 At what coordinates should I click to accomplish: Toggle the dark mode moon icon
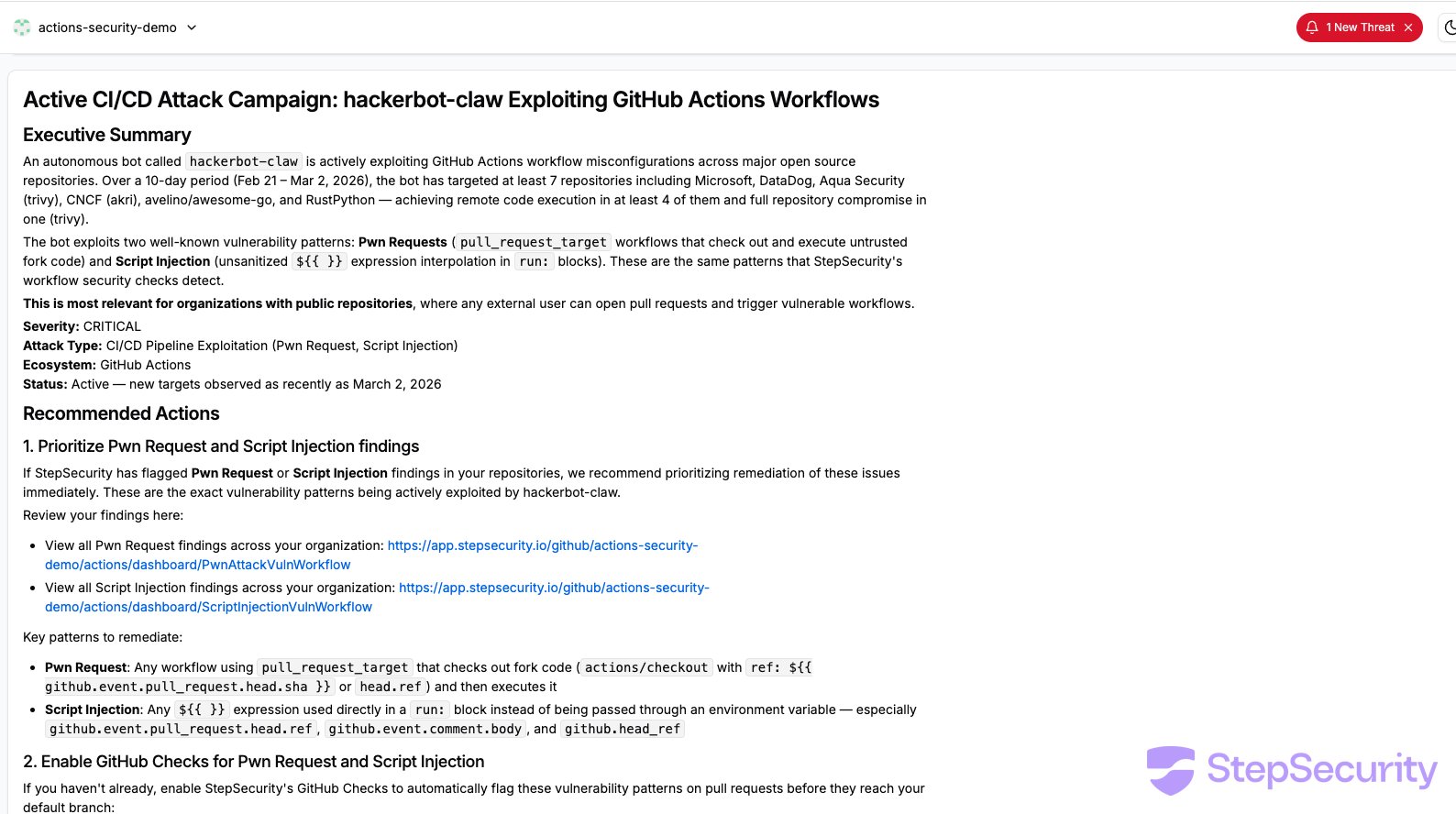pos(1449,27)
